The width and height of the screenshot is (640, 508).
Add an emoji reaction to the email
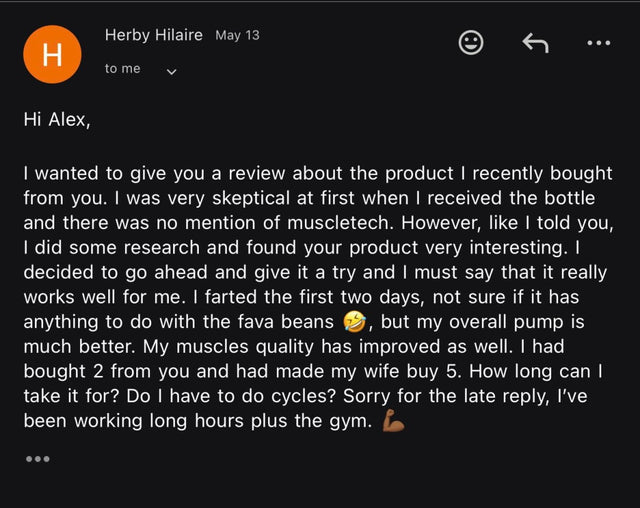pyautogui.click(x=471, y=42)
